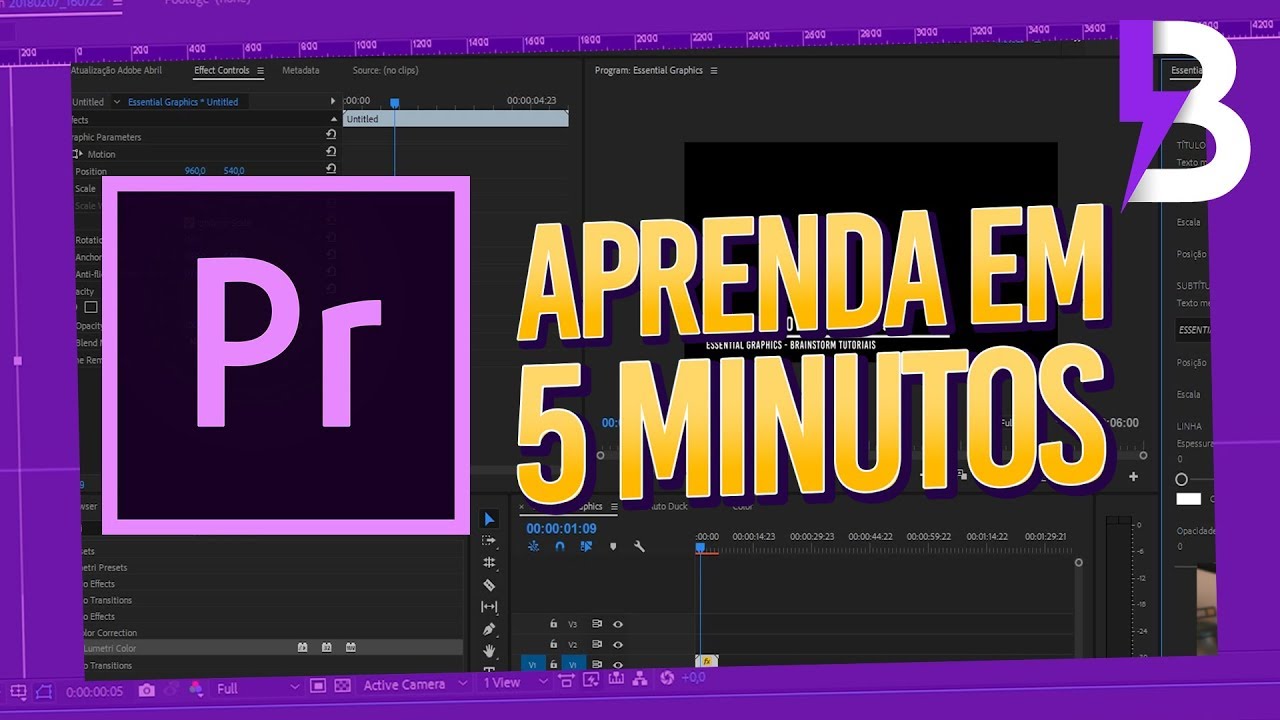Click the reset exposure icon
Image resolution: width=1280 pixels, height=720 pixels.
click(667, 679)
